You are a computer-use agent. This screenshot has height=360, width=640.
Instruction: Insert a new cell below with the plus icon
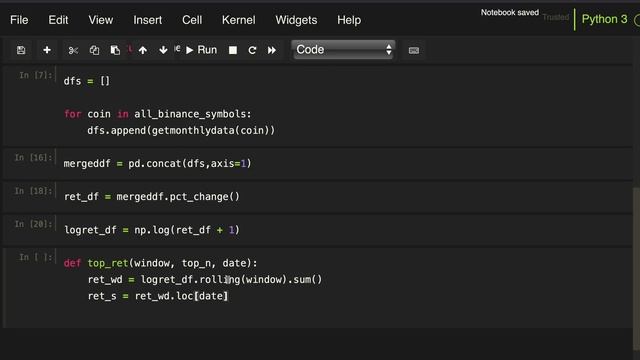tap(47, 50)
